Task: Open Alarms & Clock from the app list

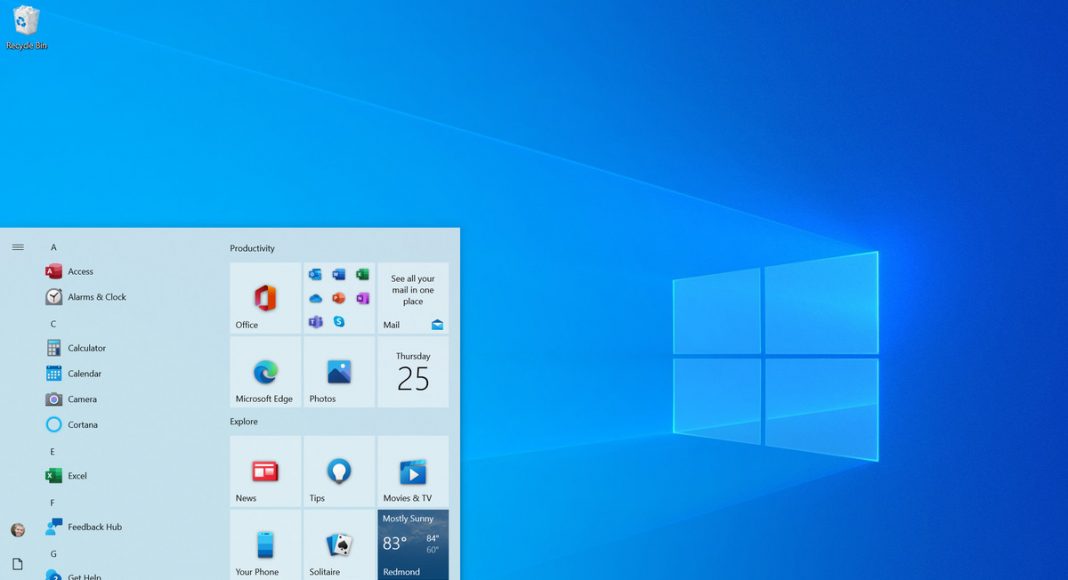Action: coord(86,297)
